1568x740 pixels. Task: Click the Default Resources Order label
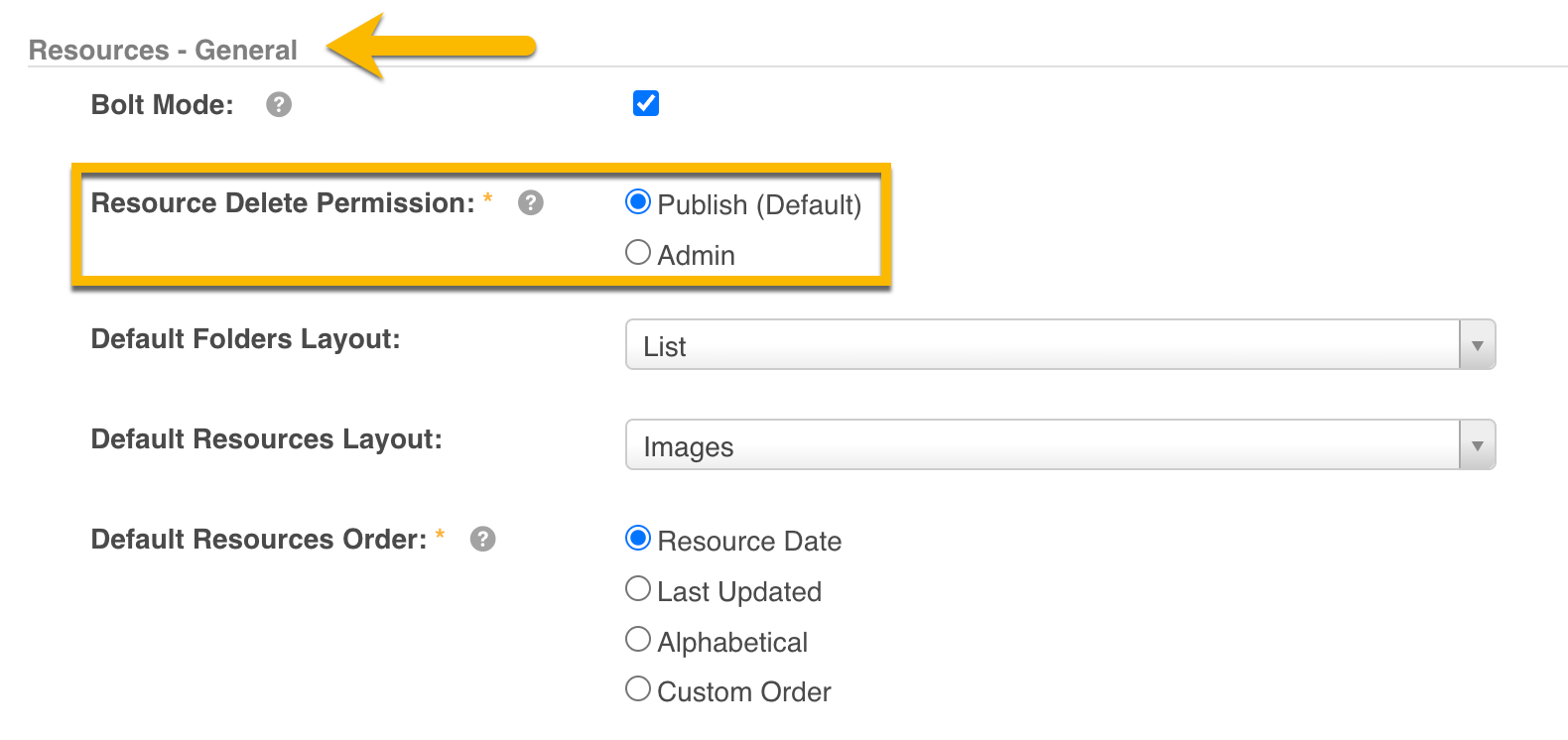258,539
